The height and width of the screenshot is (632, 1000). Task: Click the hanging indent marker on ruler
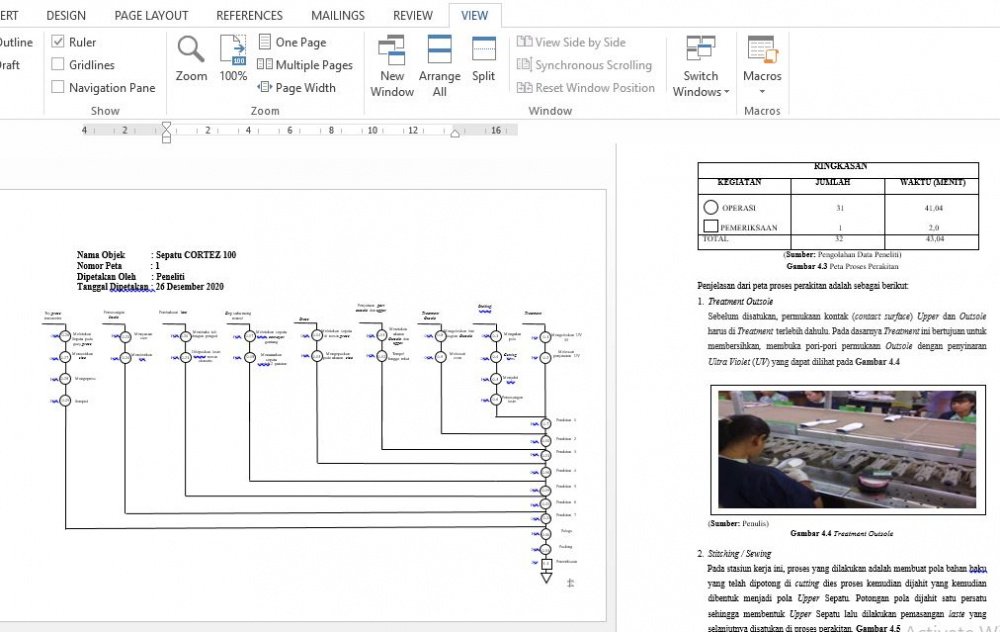(166, 133)
